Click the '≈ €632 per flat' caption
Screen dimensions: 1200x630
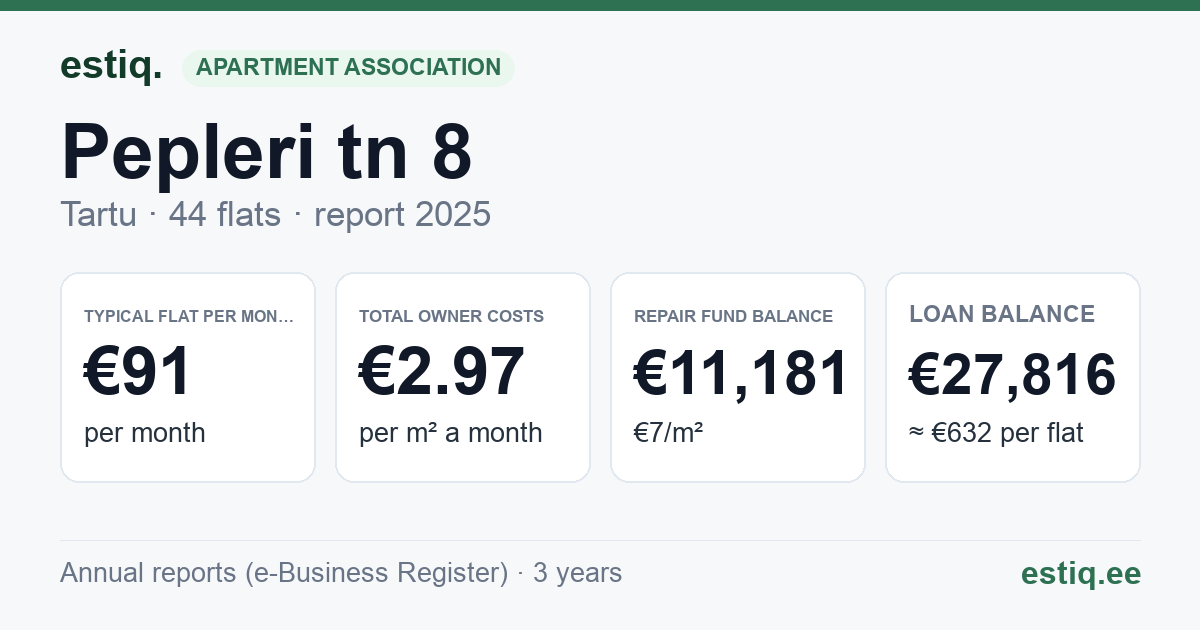point(996,433)
